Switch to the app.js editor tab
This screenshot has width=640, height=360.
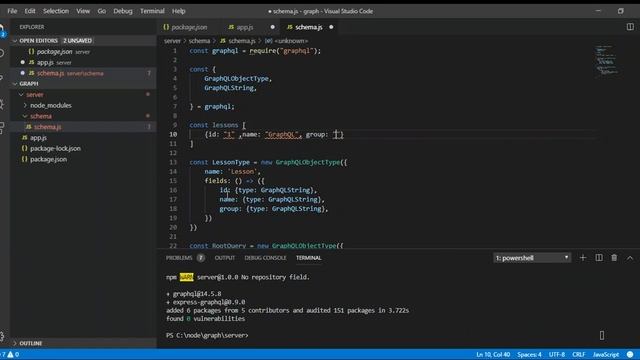tap(245, 27)
